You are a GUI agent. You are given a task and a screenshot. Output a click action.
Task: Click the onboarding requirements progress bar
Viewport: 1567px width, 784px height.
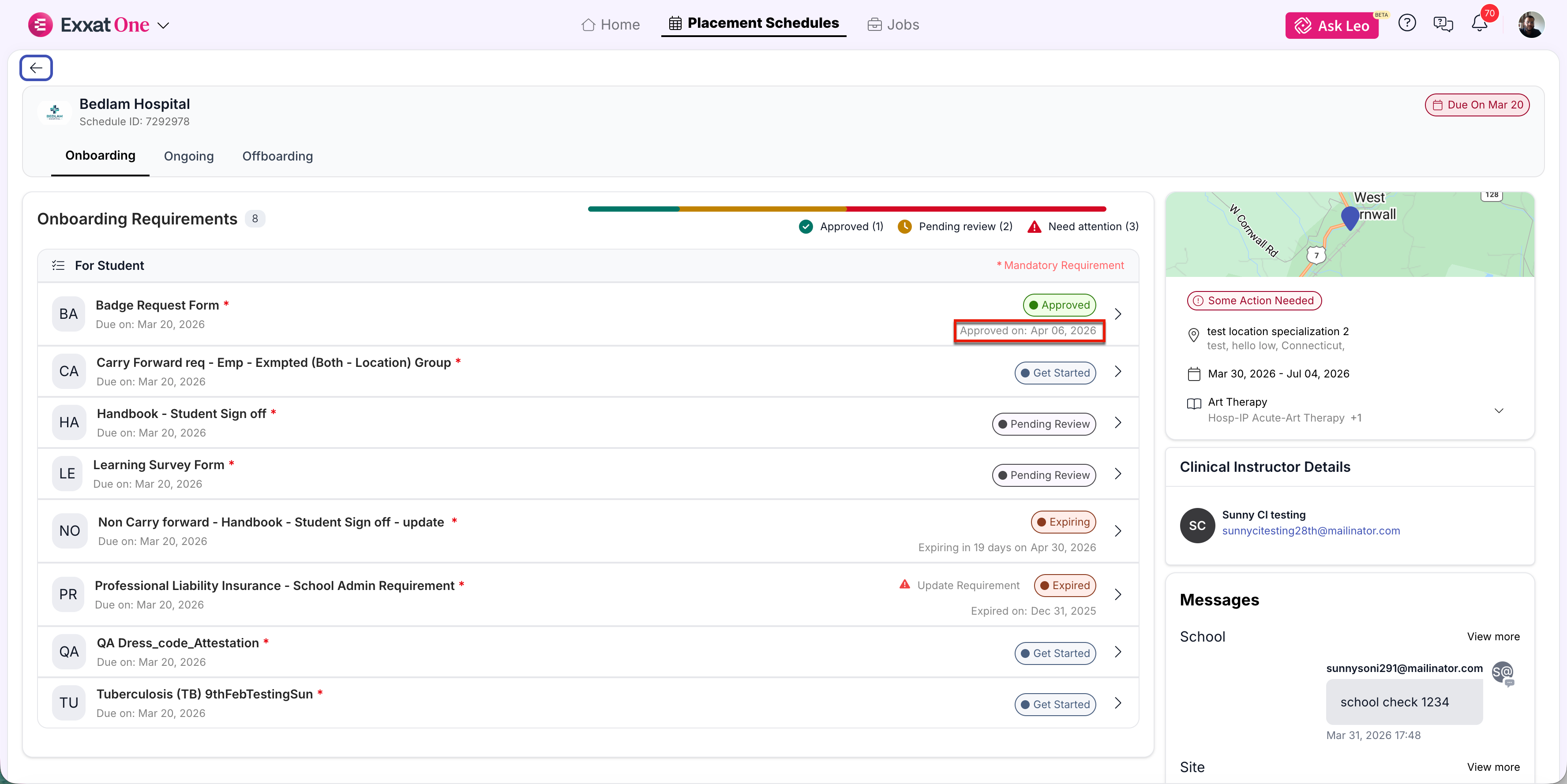click(x=847, y=209)
